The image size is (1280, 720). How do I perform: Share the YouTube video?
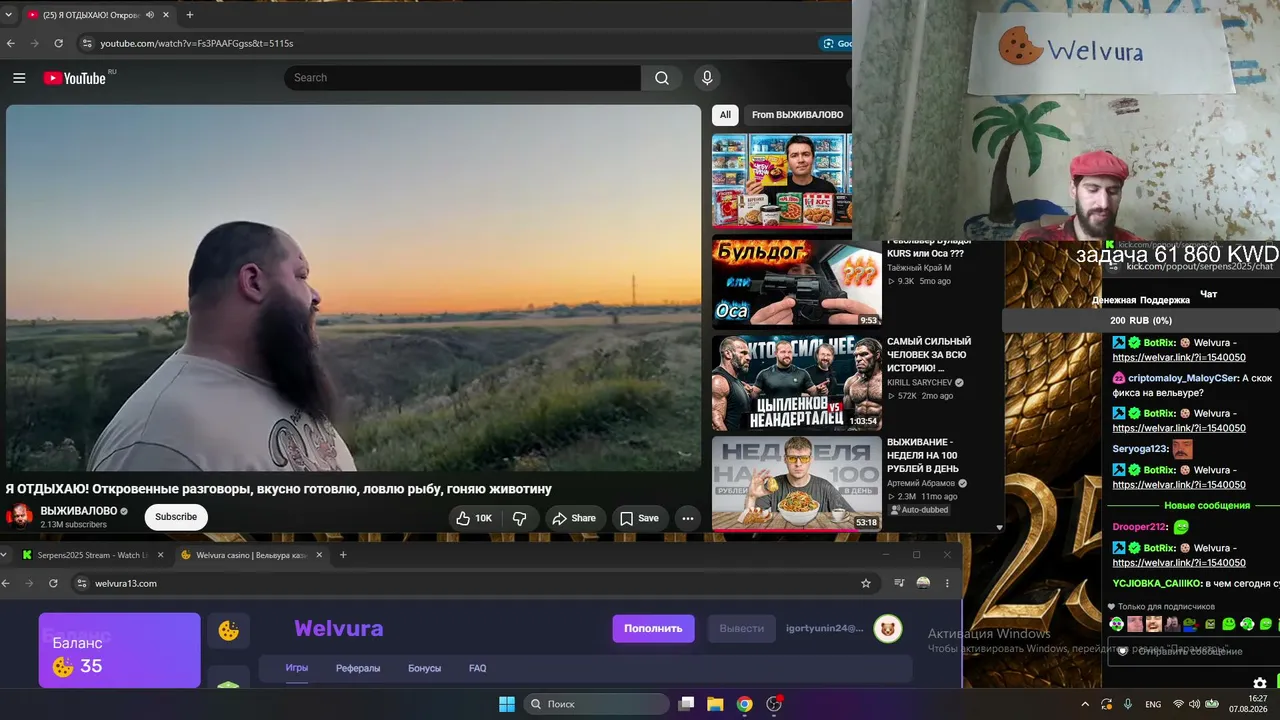575,518
